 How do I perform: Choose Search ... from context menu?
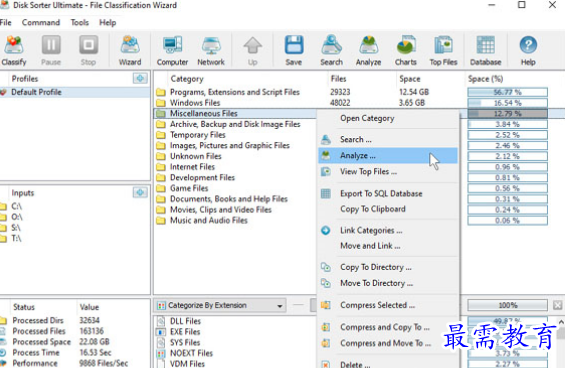pyautogui.click(x=388, y=139)
